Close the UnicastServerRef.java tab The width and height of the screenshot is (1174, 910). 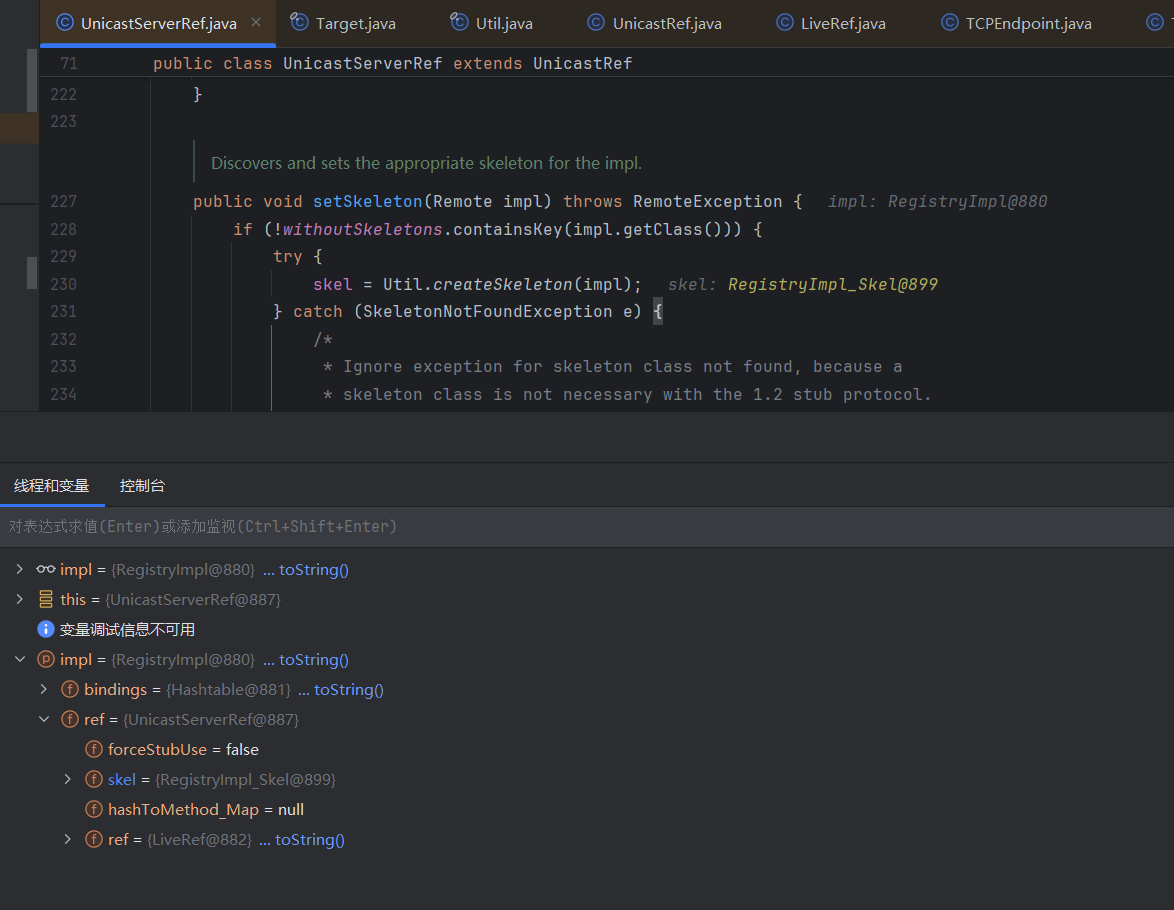[256, 22]
